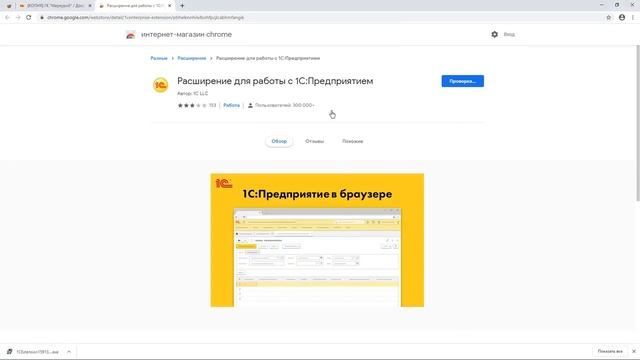Bookmark this page with the star icon
640x360 pixels.
(x=609, y=18)
